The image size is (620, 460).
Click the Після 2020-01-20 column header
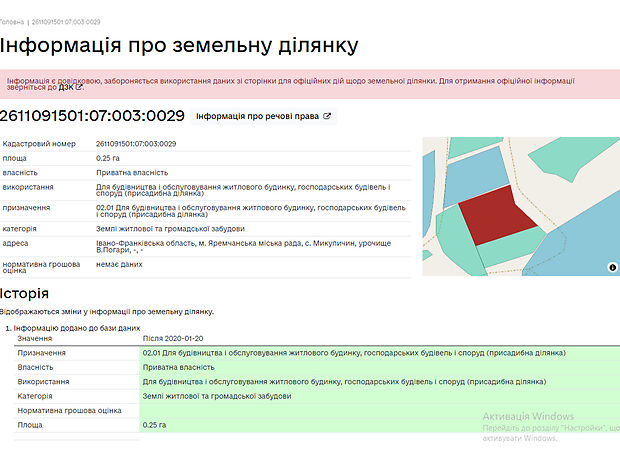(173, 339)
